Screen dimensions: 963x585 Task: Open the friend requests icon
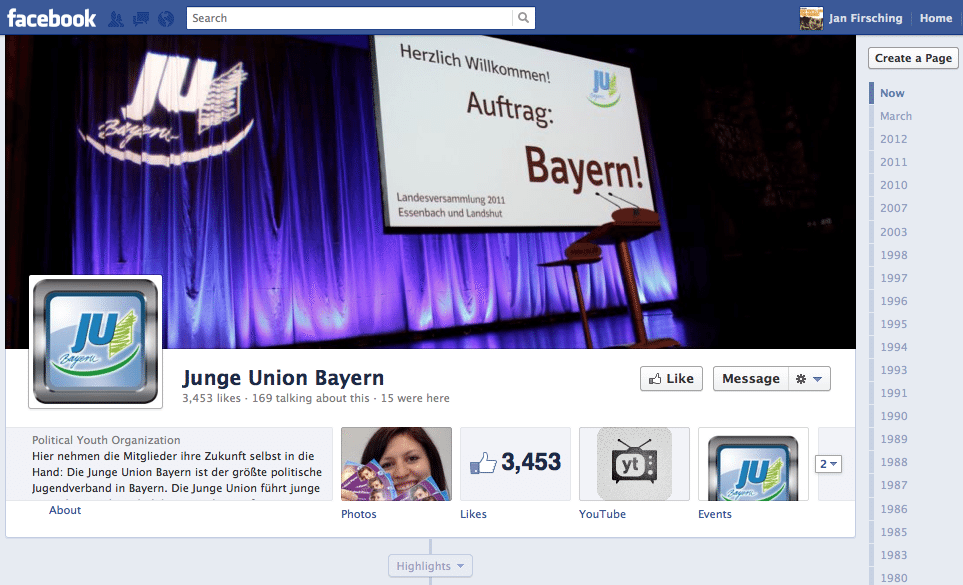[x=115, y=19]
